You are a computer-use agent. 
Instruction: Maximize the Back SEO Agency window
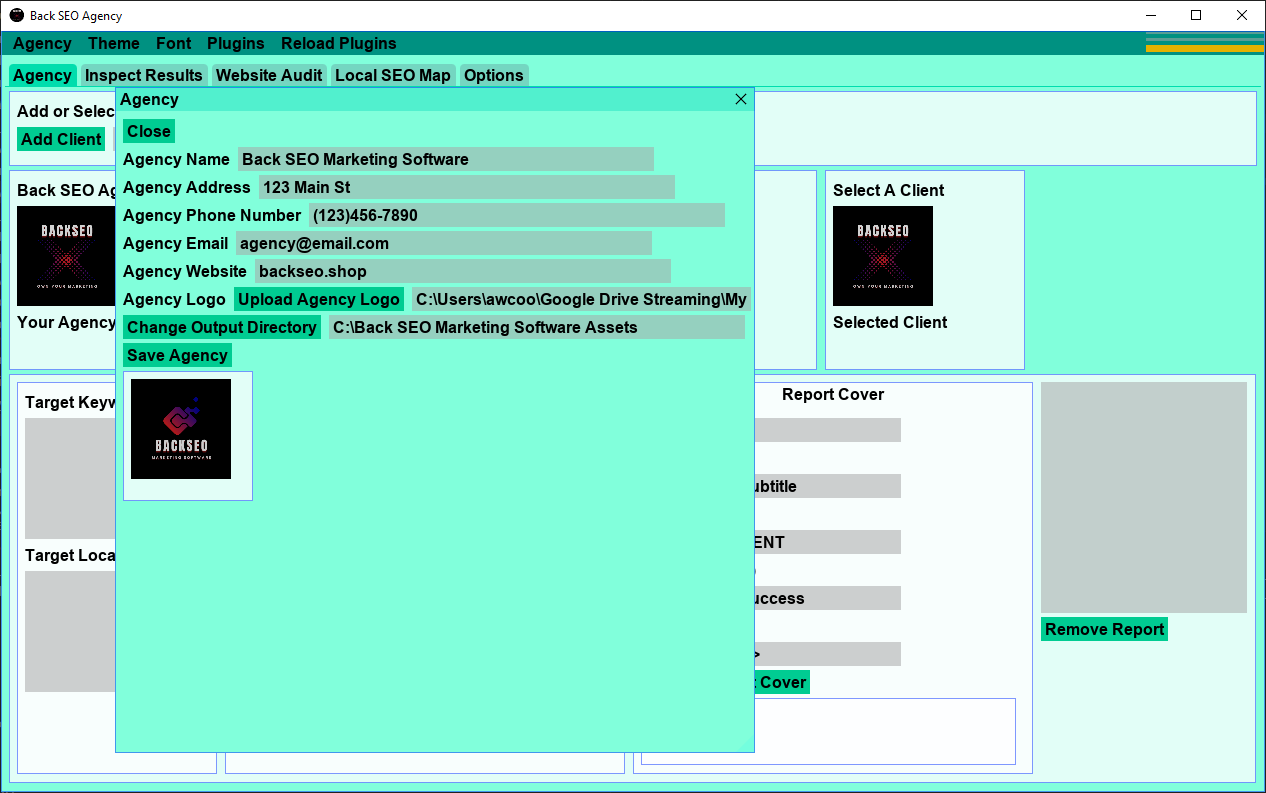[x=1196, y=15]
